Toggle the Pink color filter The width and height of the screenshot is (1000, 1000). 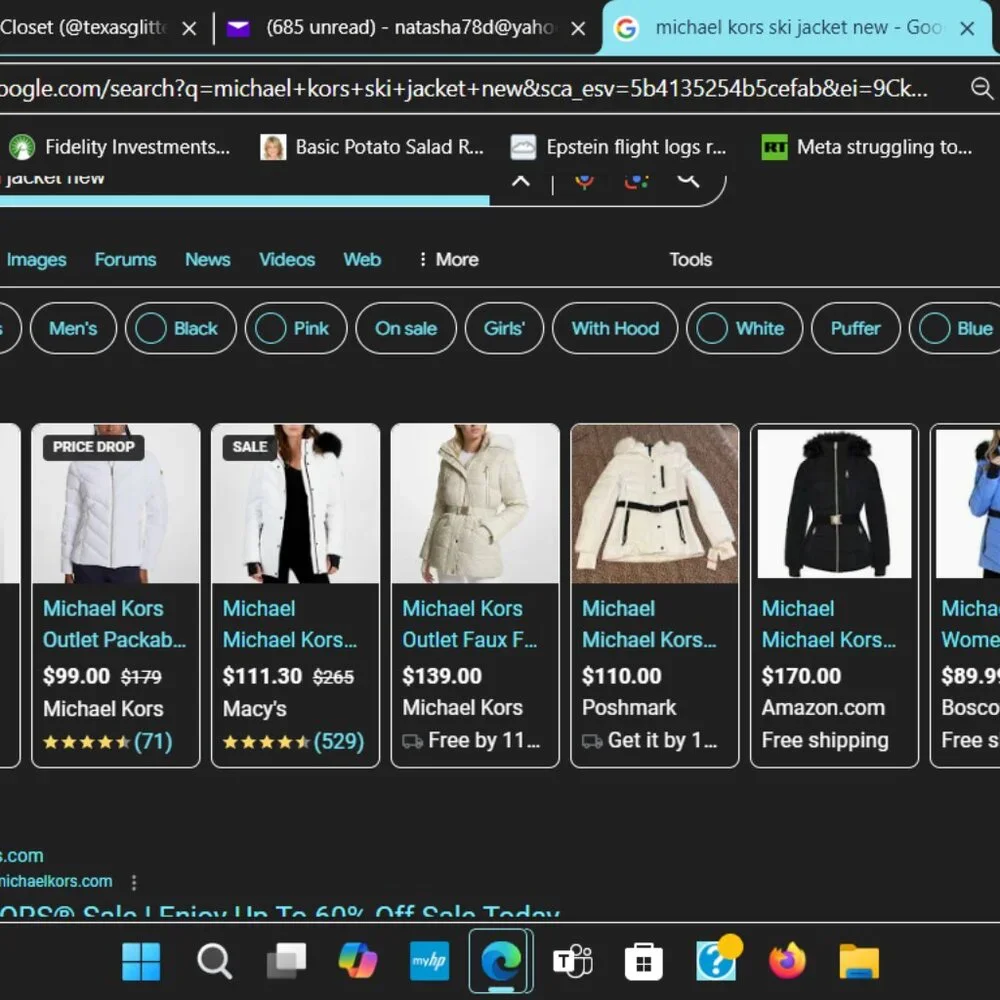coord(296,328)
